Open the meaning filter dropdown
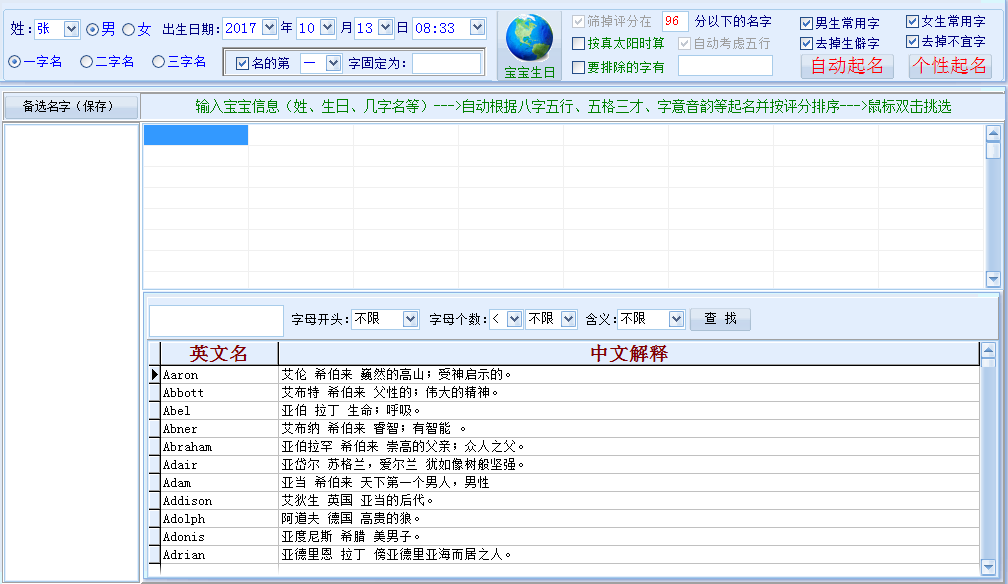This screenshot has height=584, width=1008. tap(676, 319)
